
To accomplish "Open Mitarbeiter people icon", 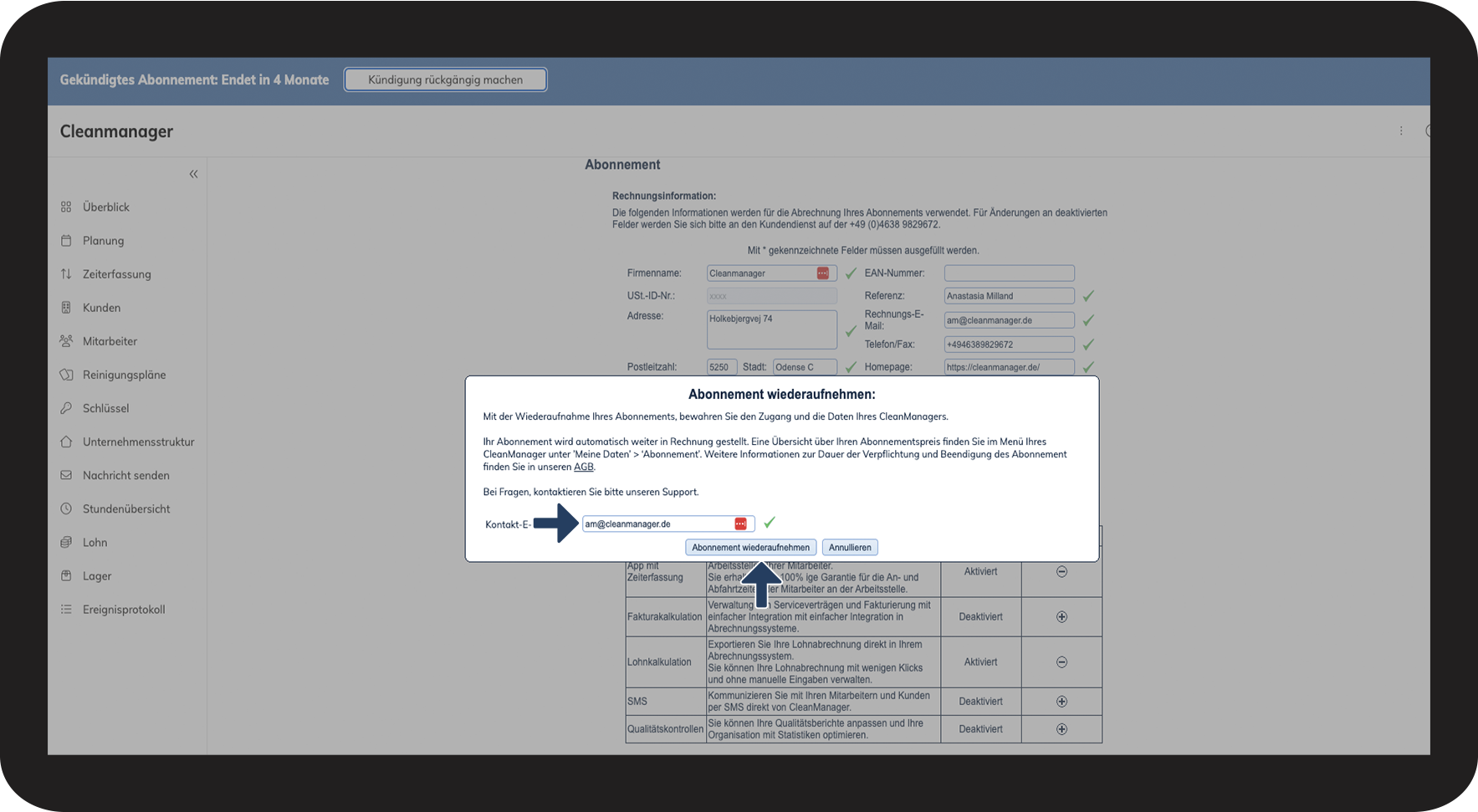I will pos(66,340).
